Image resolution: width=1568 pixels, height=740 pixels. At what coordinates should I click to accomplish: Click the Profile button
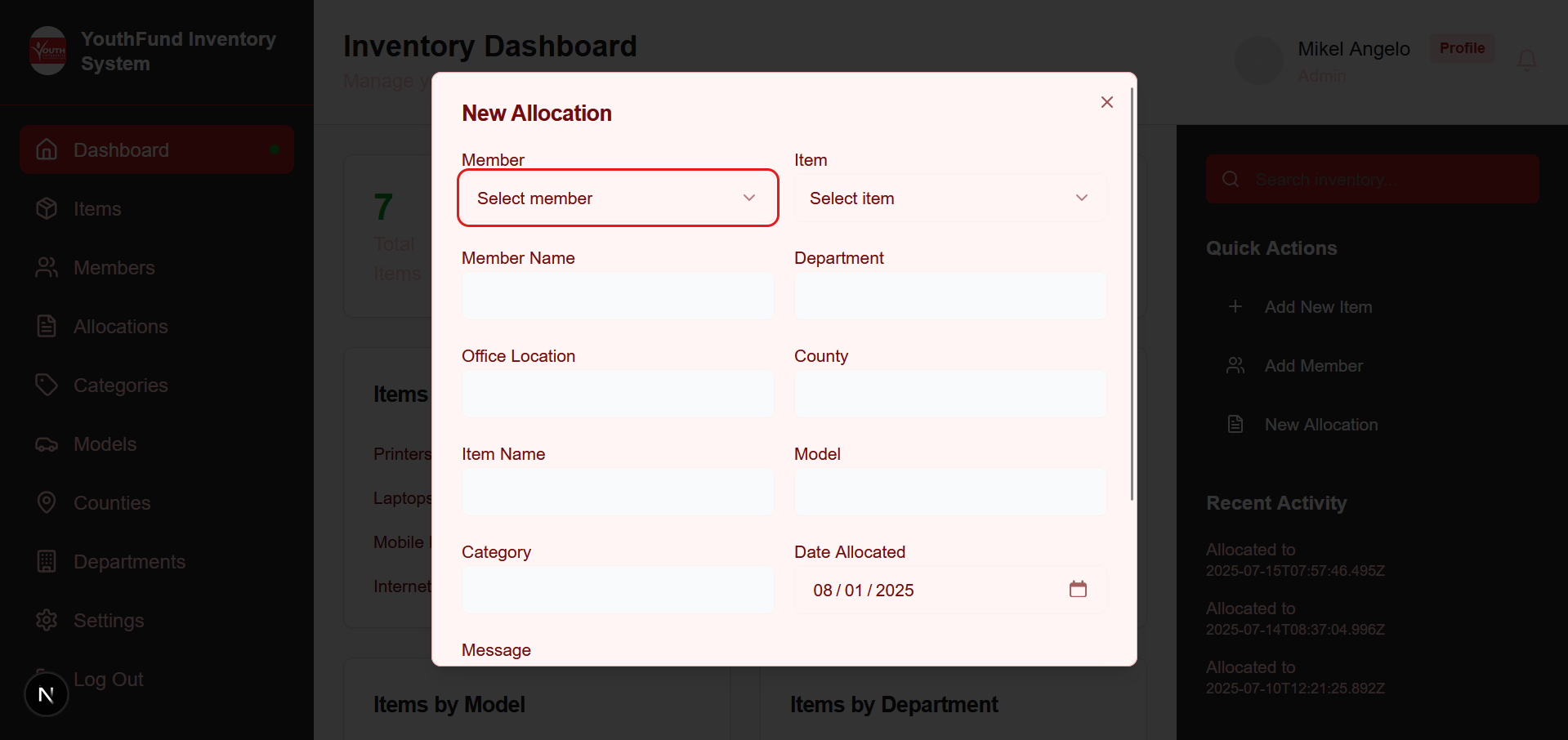(x=1462, y=48)
